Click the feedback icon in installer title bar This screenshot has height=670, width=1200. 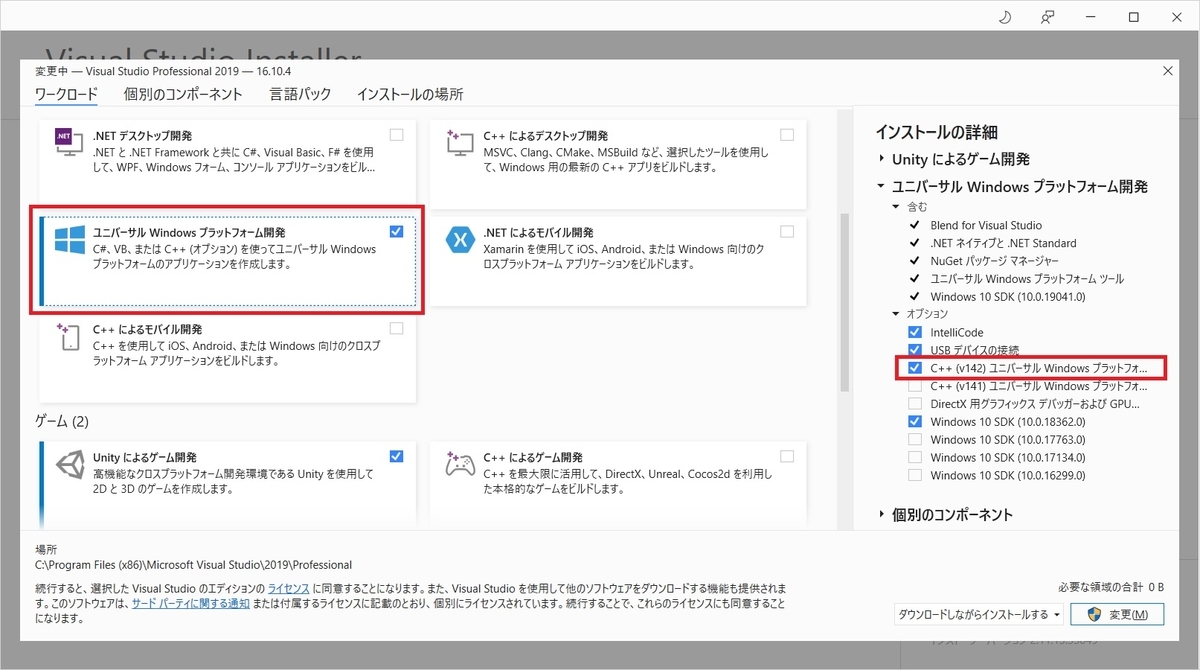pyautogui.click(x=1047, y=17)
